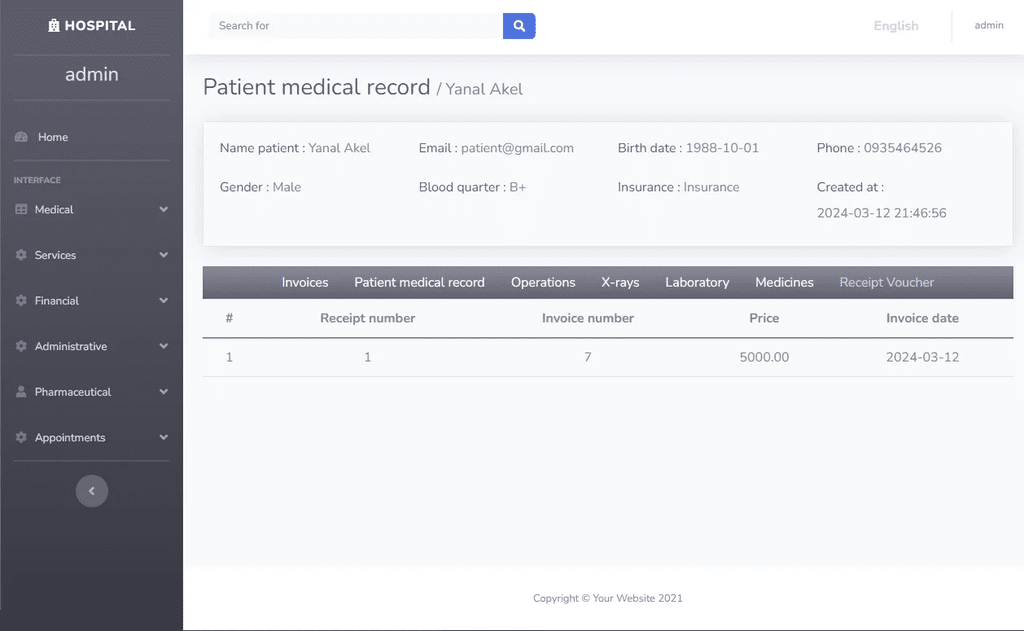
Task: Click the Medical table icon in sidebar
Action: (21, 209)
